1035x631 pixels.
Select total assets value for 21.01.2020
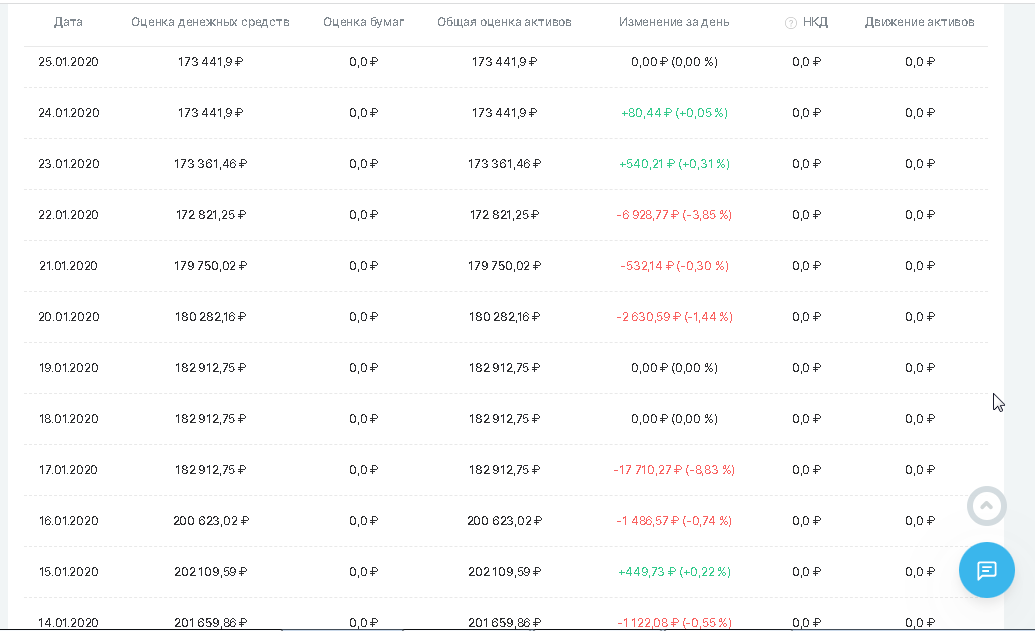504,266
